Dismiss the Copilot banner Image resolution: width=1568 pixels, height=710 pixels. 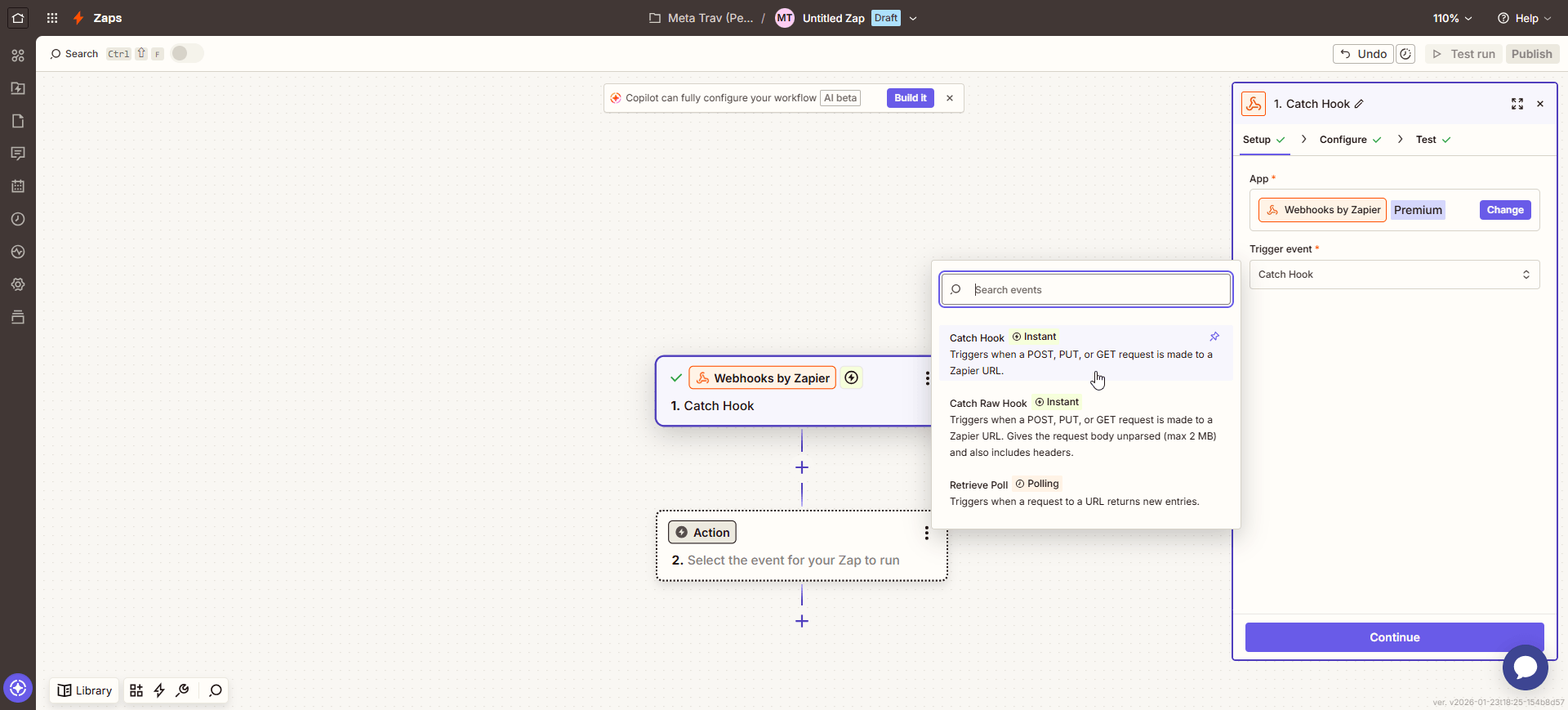click(950, 98)
